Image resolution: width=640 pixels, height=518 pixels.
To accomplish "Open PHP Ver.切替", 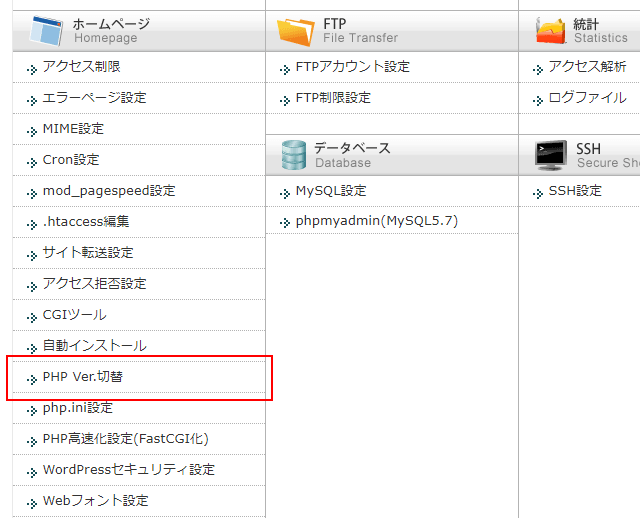I will point(82,377).
